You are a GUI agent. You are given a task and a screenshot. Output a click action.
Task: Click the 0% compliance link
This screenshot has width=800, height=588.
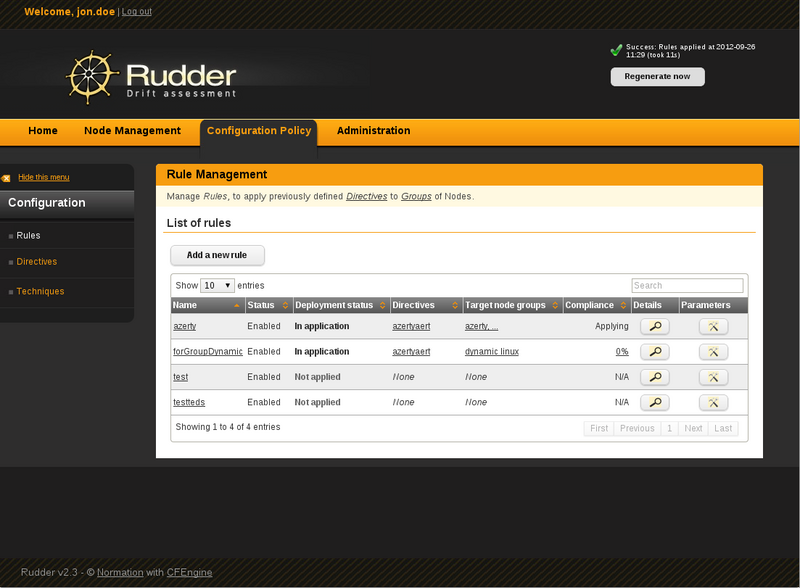coord(622,352)
